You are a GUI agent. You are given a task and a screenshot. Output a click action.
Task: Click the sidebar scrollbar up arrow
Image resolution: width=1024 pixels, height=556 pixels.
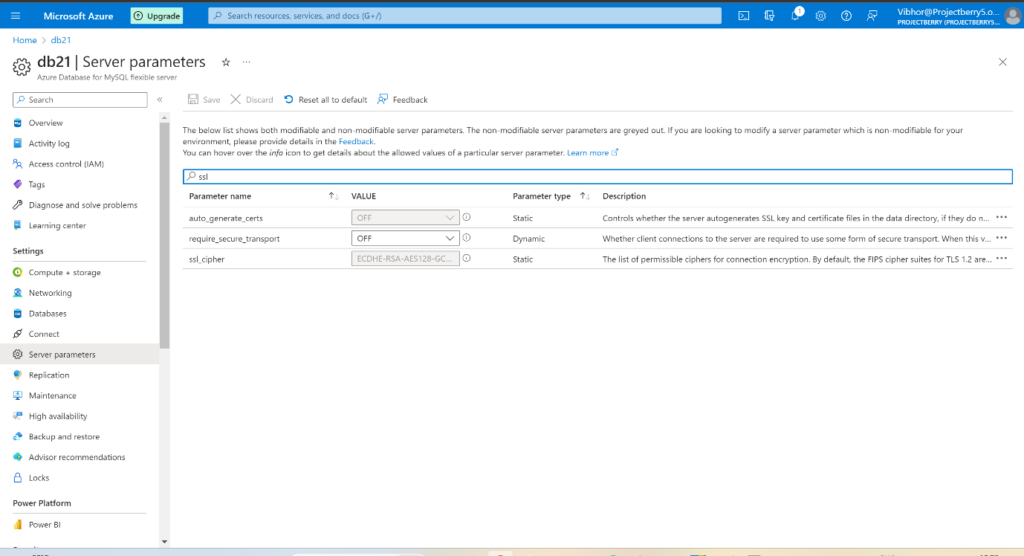tap(164, 118)
